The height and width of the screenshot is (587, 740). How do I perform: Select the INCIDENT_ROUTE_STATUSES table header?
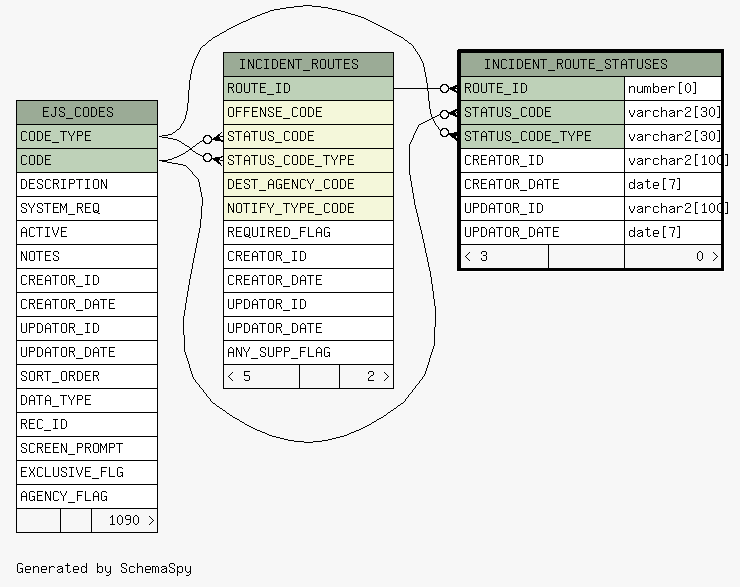click(590, 64)
